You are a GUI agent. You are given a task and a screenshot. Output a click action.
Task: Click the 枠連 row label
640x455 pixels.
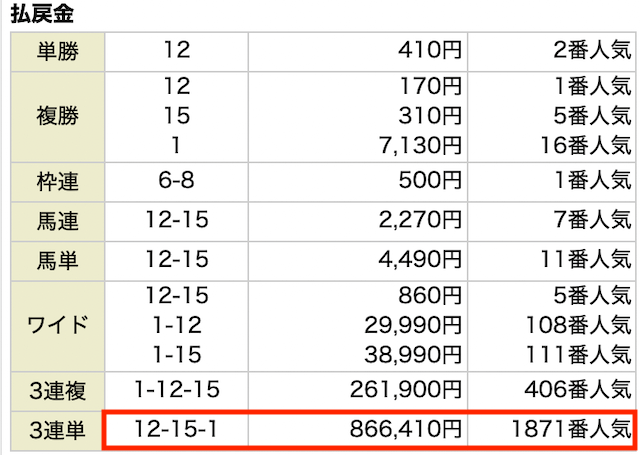pos(58,182)
